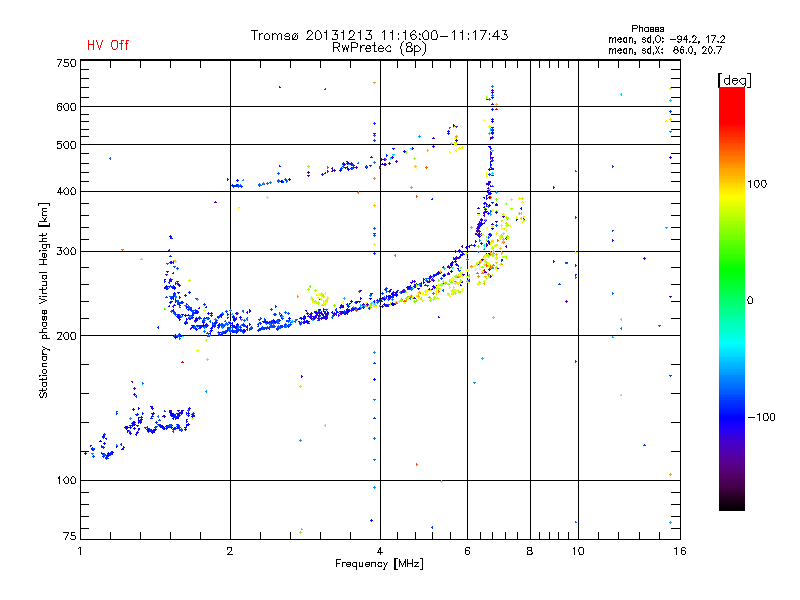The image size is (800, 600).
Task: Click the 750 tick label on the height axis
Action: point(66,63)
